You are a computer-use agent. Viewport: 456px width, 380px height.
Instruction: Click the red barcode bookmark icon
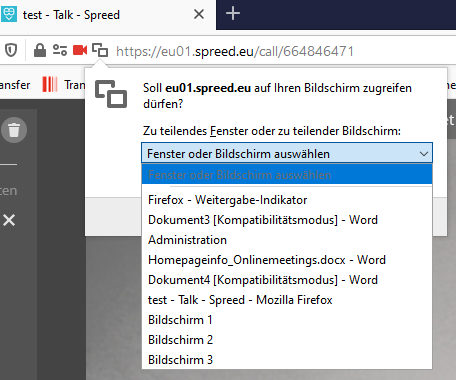point(50,84)
